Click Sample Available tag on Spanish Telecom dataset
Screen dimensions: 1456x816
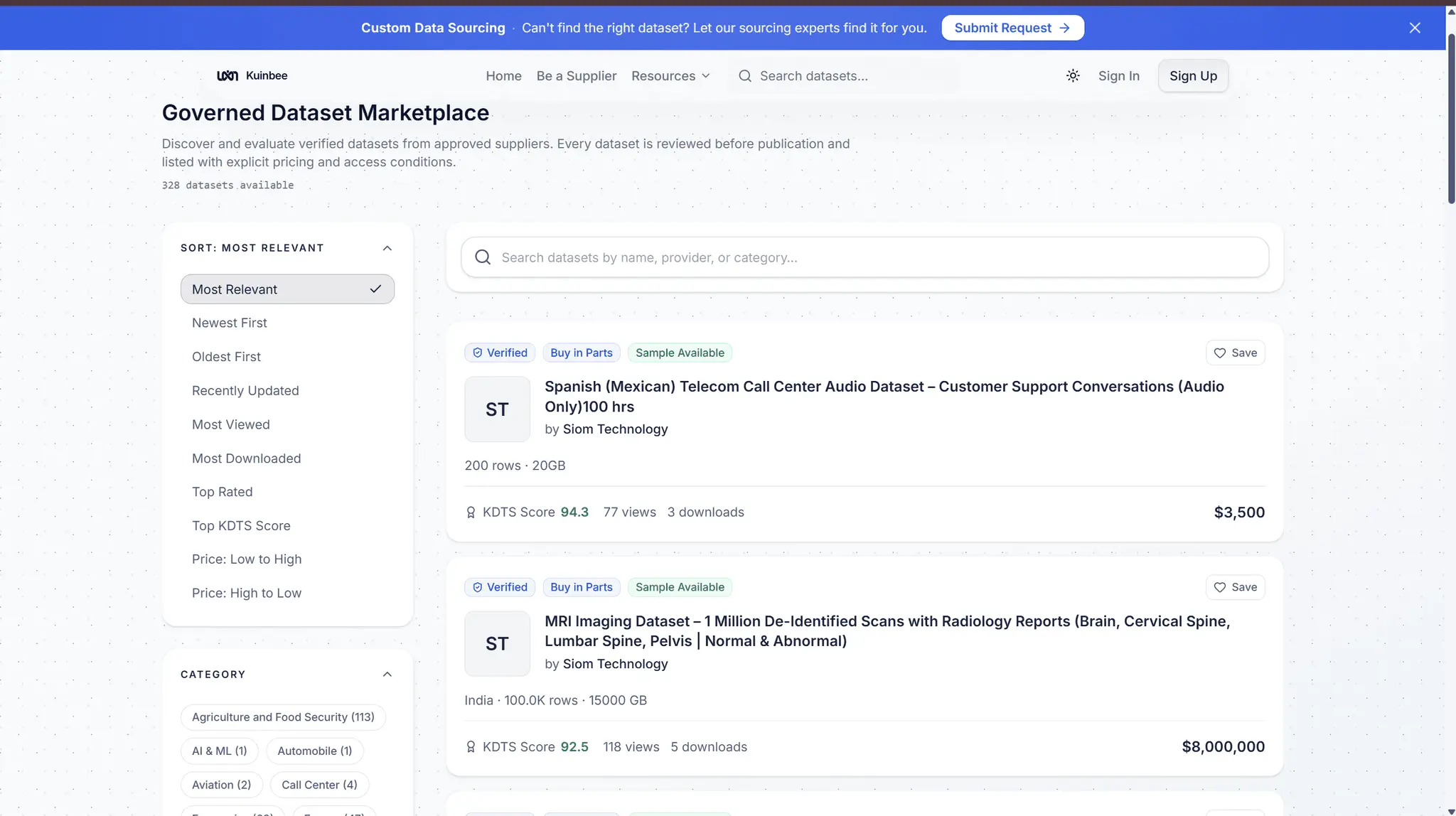680,353
